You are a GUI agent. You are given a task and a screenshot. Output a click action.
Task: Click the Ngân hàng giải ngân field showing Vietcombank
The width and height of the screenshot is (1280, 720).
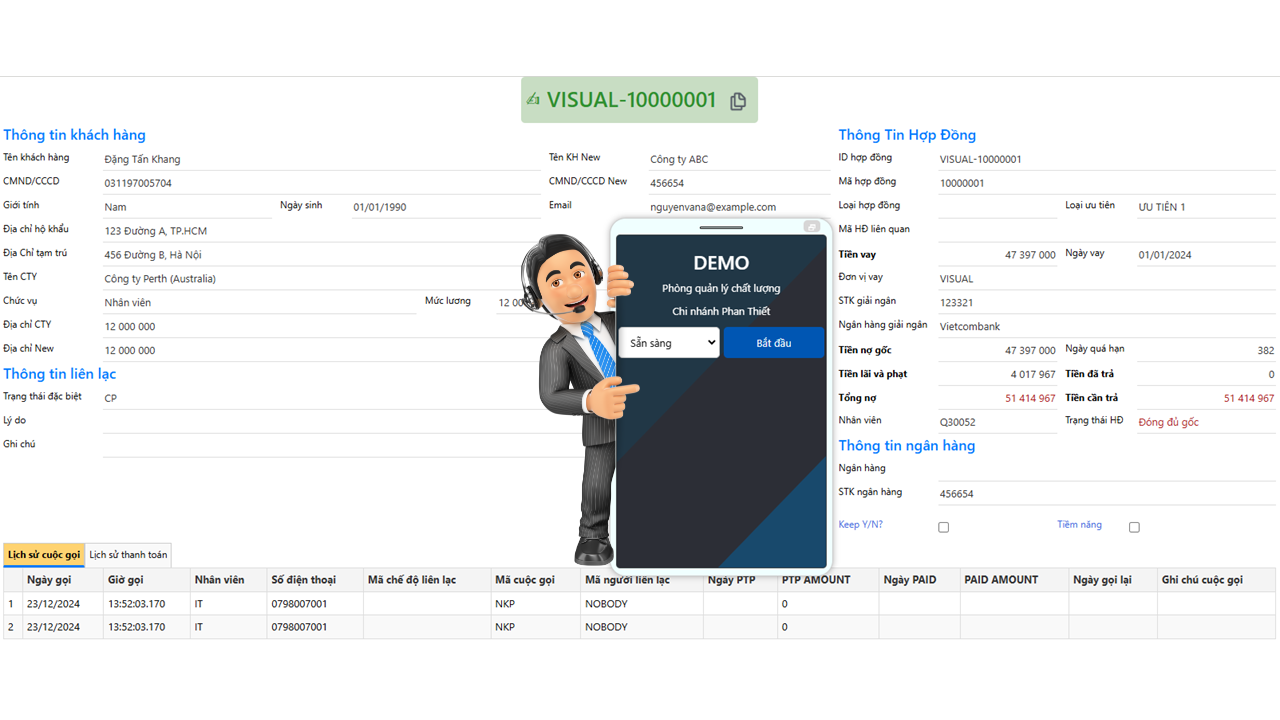pyautogui.click(x=1106, y=326)
